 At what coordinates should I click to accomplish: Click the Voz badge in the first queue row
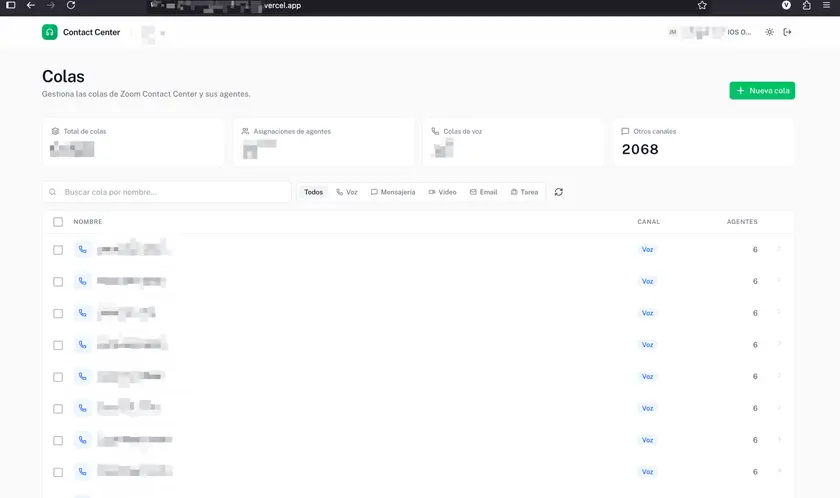click(648, 250)
